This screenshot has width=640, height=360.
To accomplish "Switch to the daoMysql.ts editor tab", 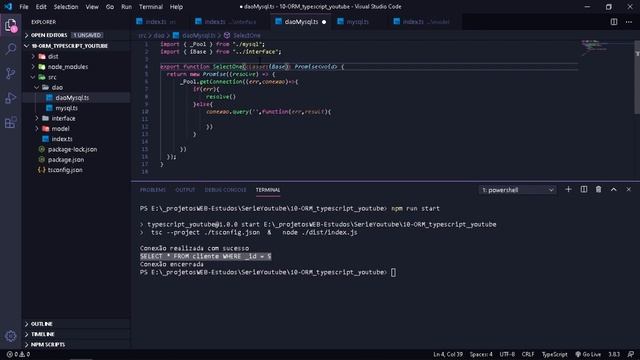I will click(300, 22).
